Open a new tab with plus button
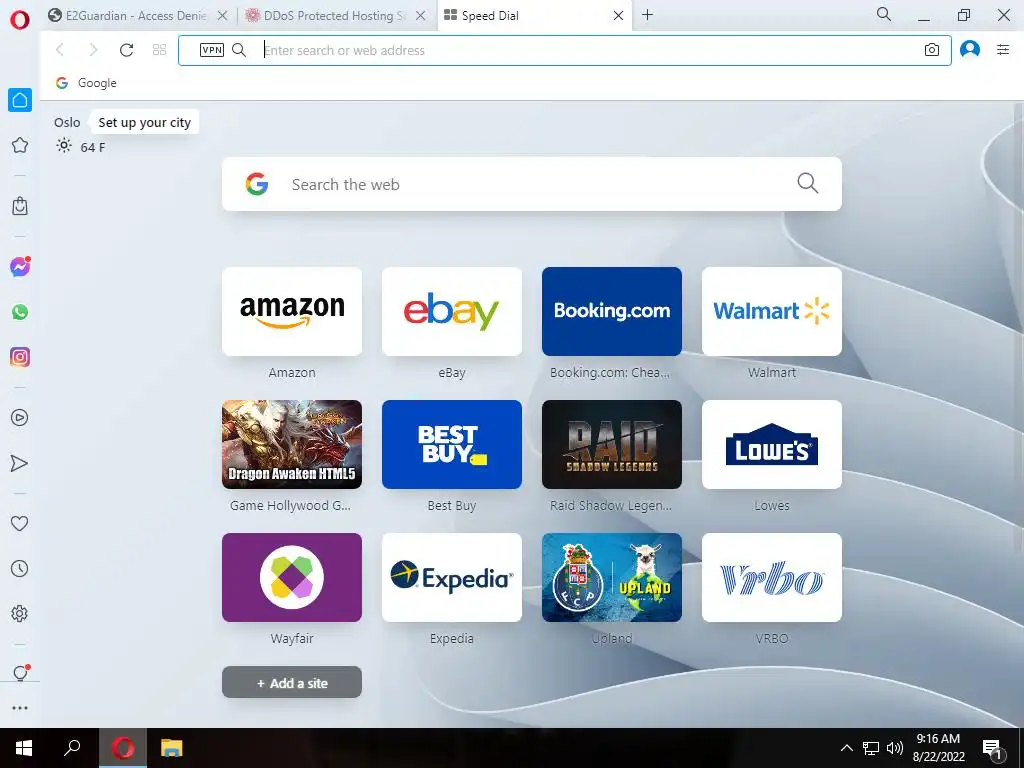This screenshot has height=768, width=1024. pos(647,15)
